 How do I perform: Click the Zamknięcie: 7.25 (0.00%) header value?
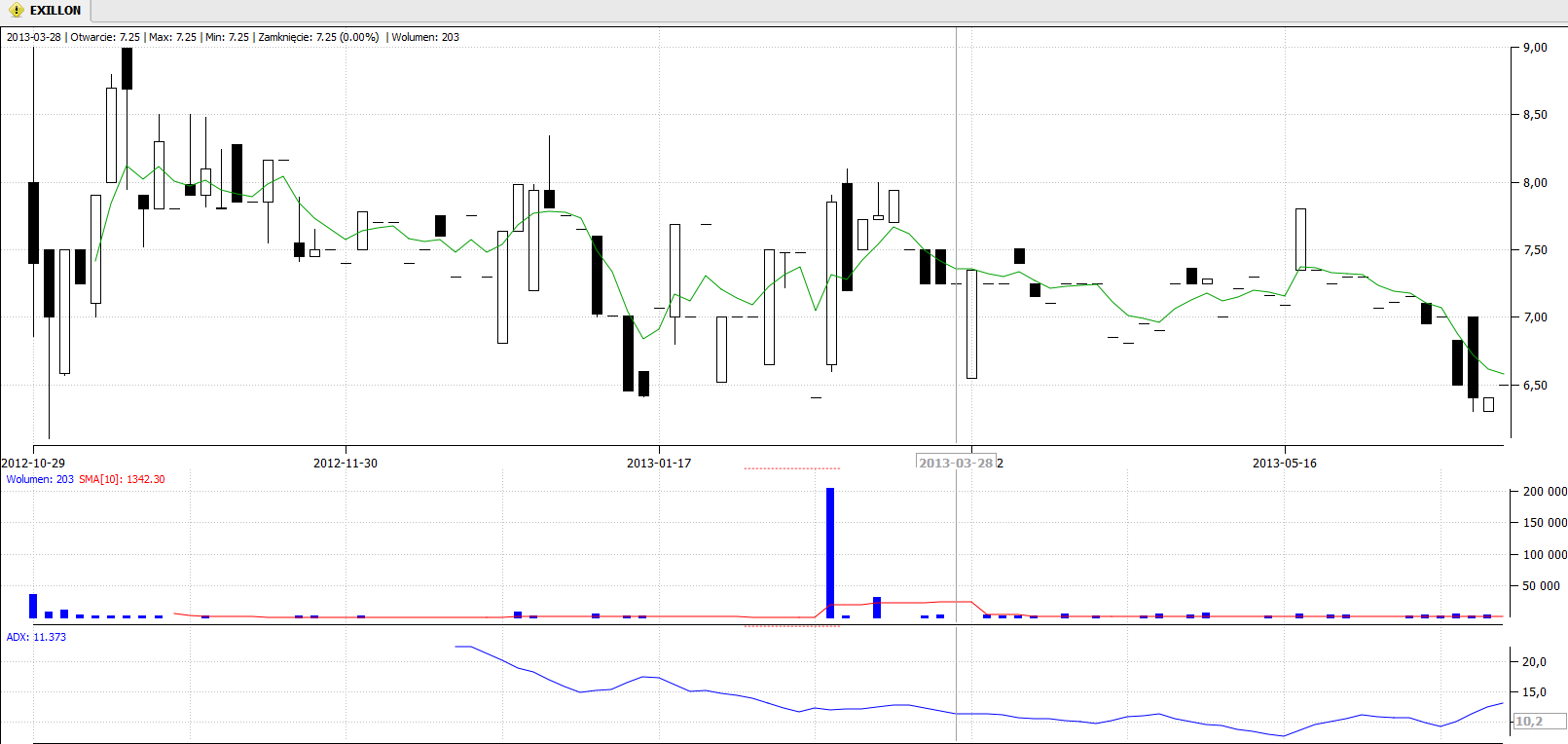(318, 37)
